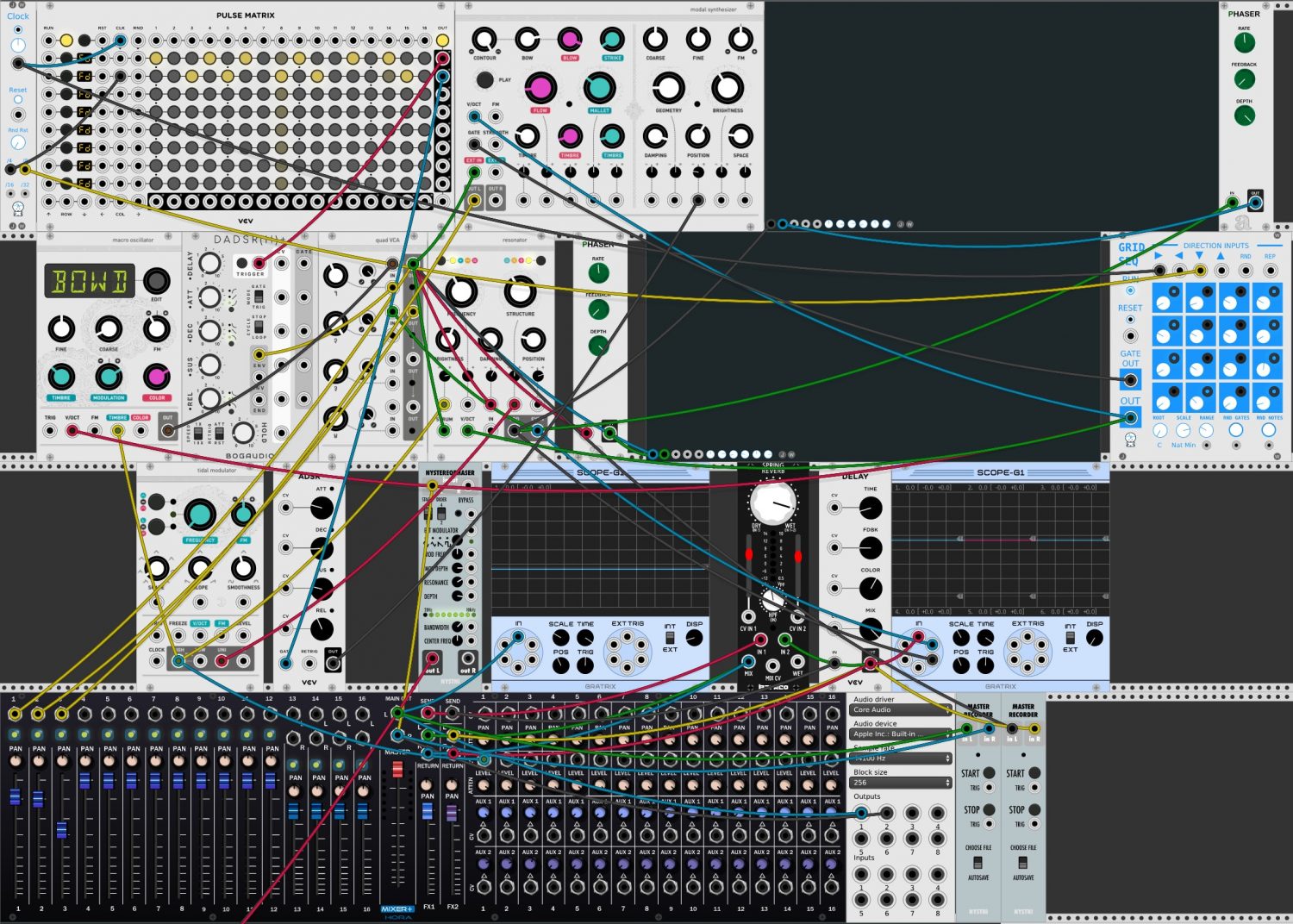Click the large DRY/WET knob on Spring Reverb
This screenshot has width=1293, height=924.
[772, 503]
